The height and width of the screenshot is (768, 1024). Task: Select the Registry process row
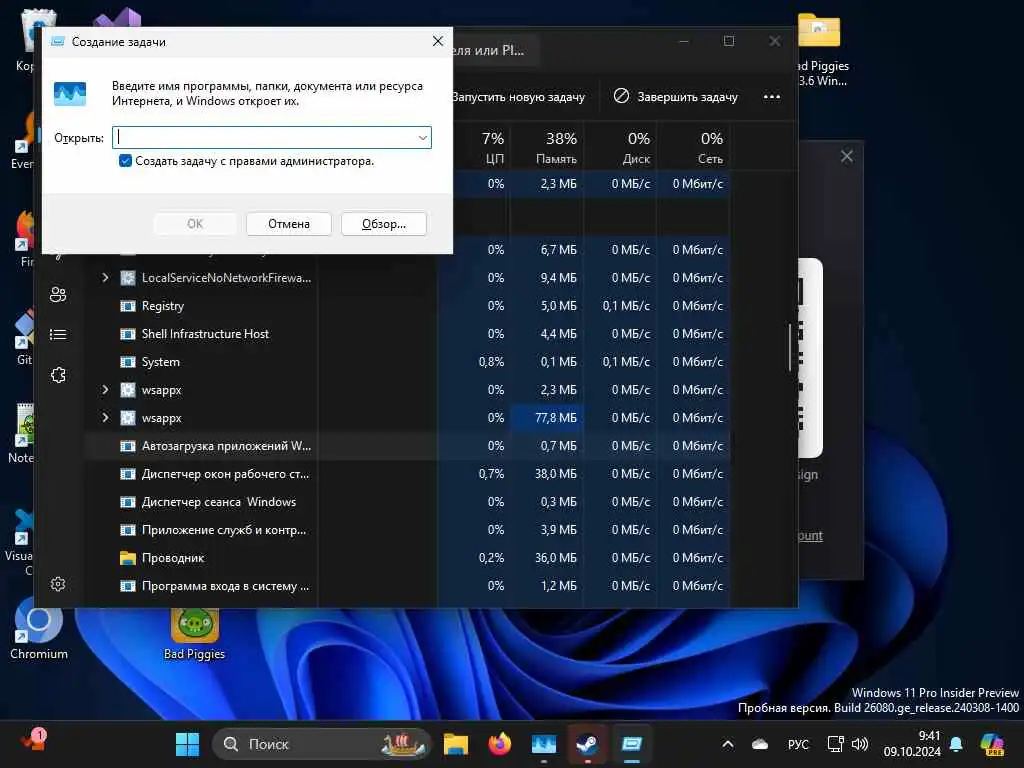pyautogui.click(x=408, y=306)
